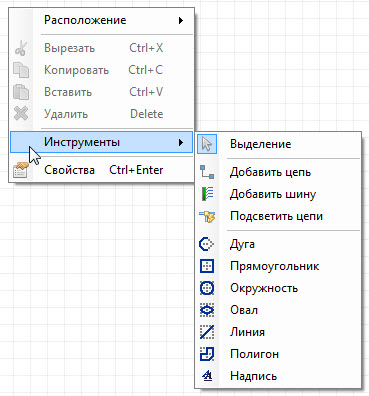
Task: Click the Добавить цепь wire icon
Action: tap(207, 172)
